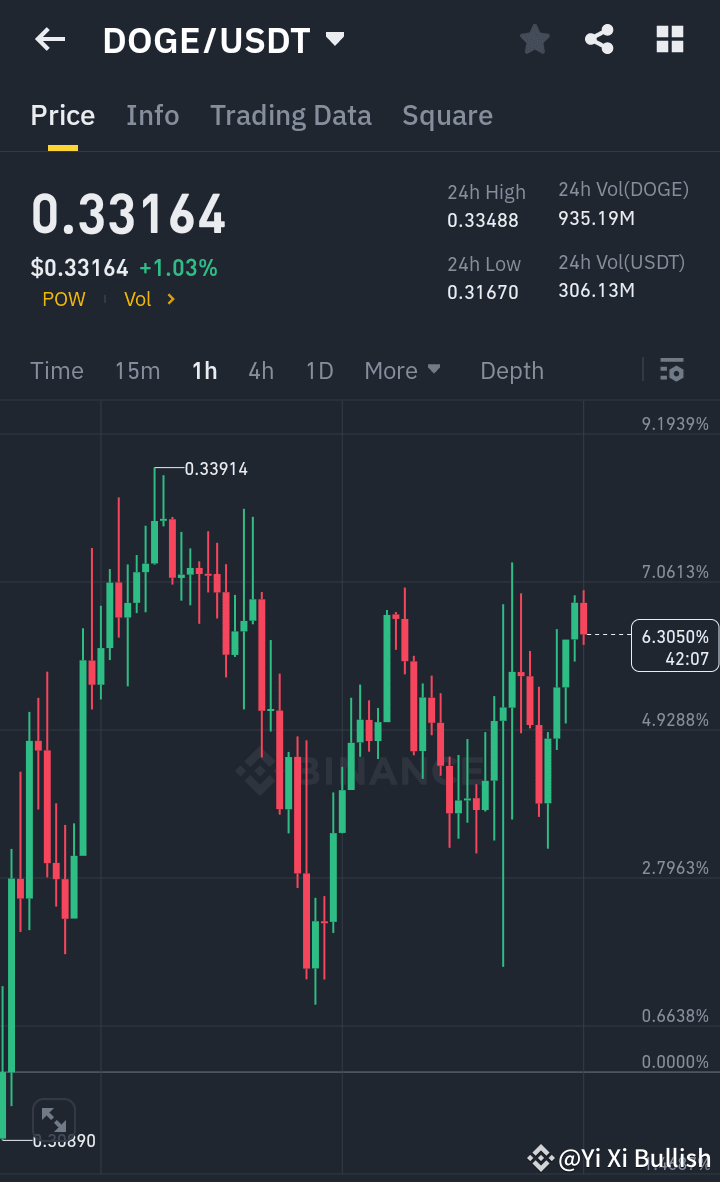Open chart settings icon beside Depth
The image size is (720, 1182).
[x=671, y=370]
